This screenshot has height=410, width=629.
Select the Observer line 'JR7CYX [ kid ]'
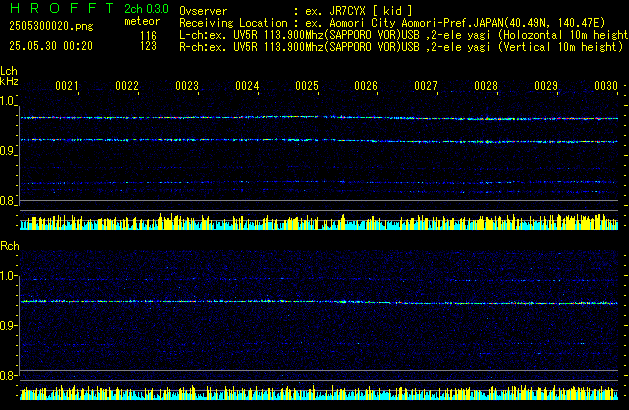296,11
